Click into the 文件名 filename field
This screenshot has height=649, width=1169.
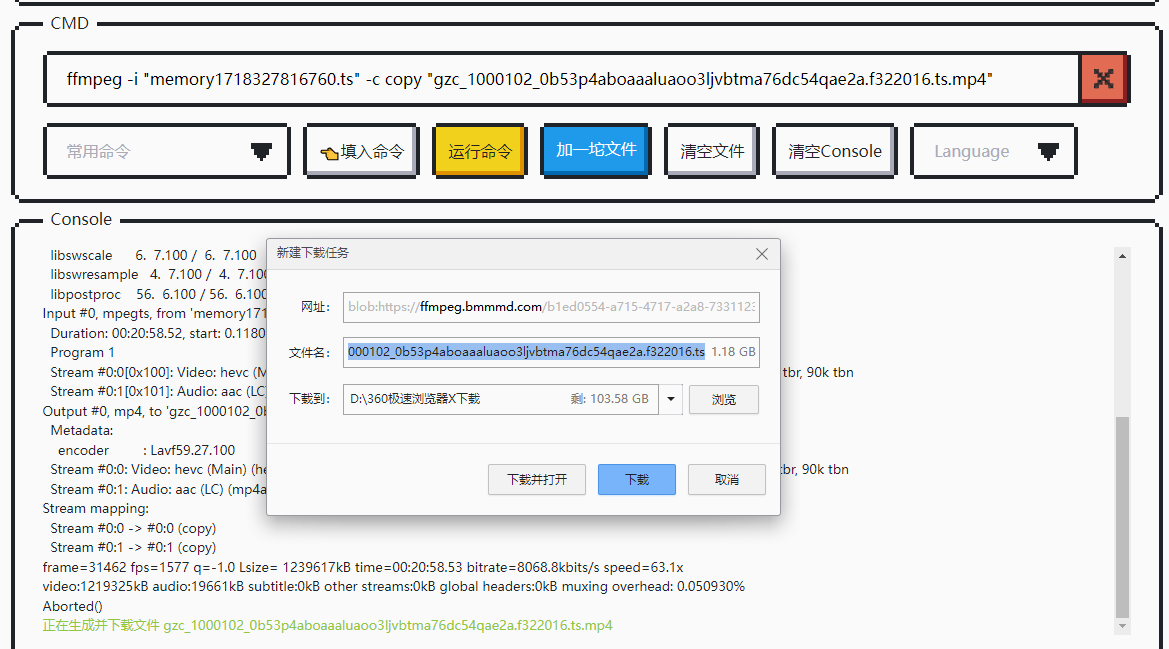(x=526, y=352)
